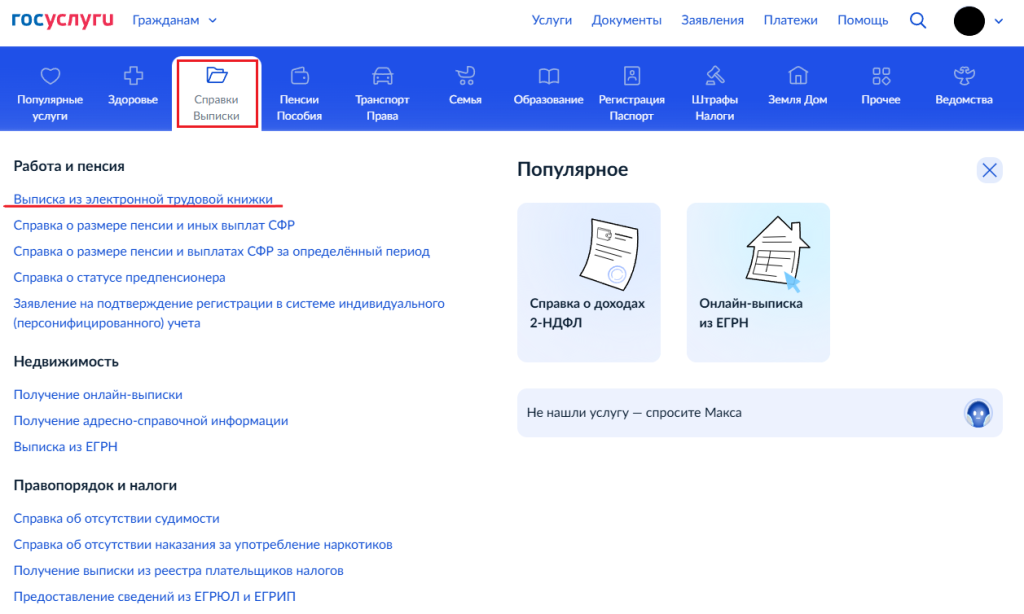This screenshot has height=614, width=1024.
Task: Open Получение выписки из реестра плательщиков налогов
Action: [x=178, y=571]
